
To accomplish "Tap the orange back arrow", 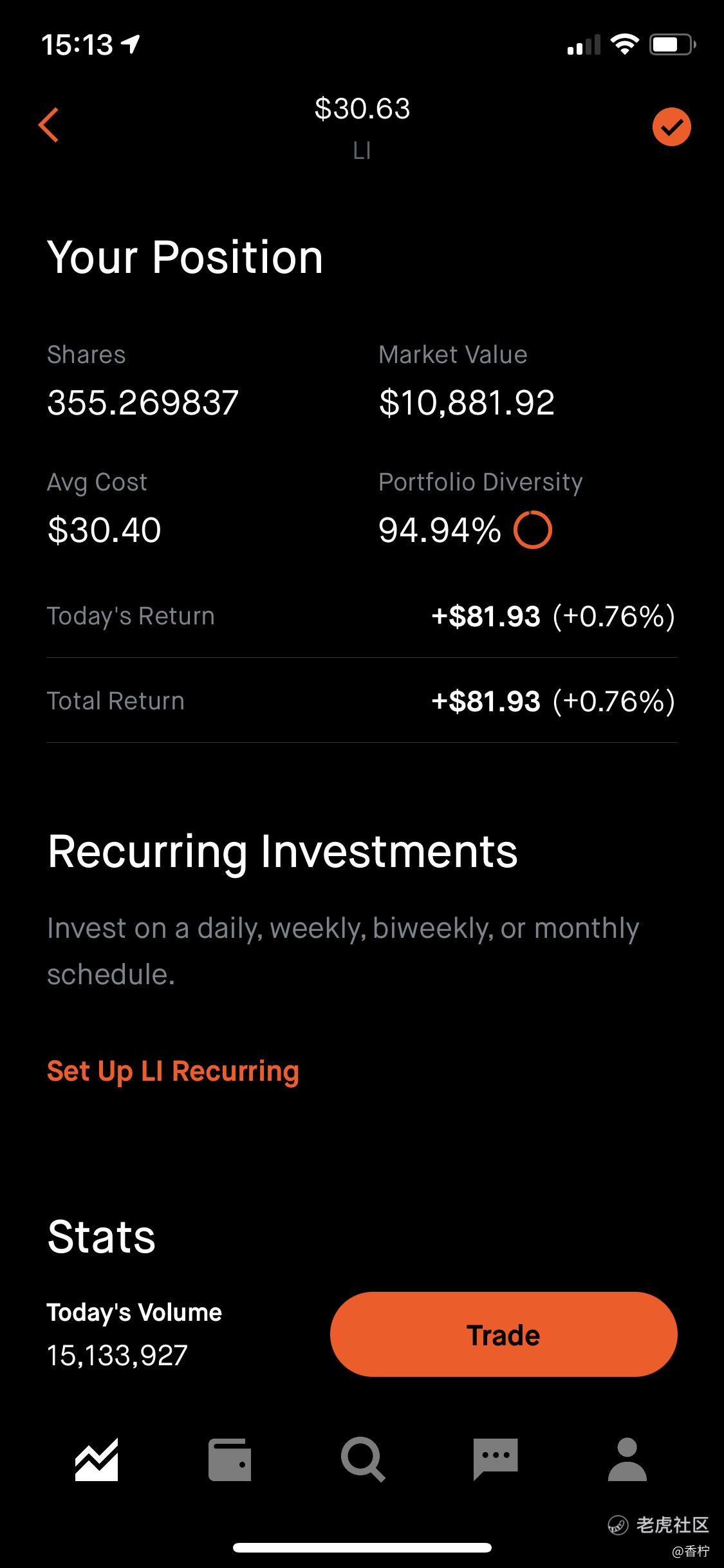I will point(49,124).
